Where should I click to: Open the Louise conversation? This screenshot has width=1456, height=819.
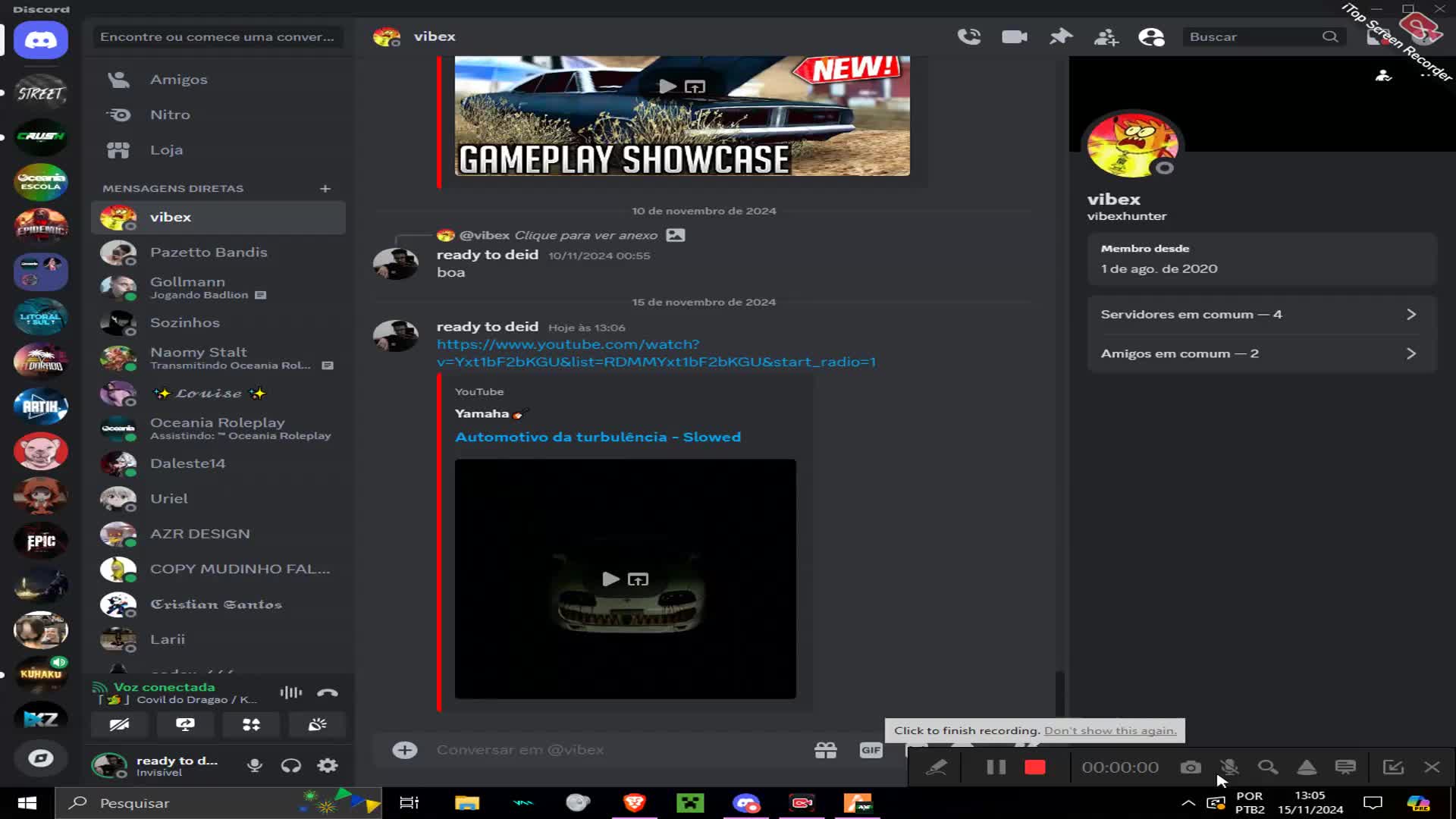tap(218, 394)
